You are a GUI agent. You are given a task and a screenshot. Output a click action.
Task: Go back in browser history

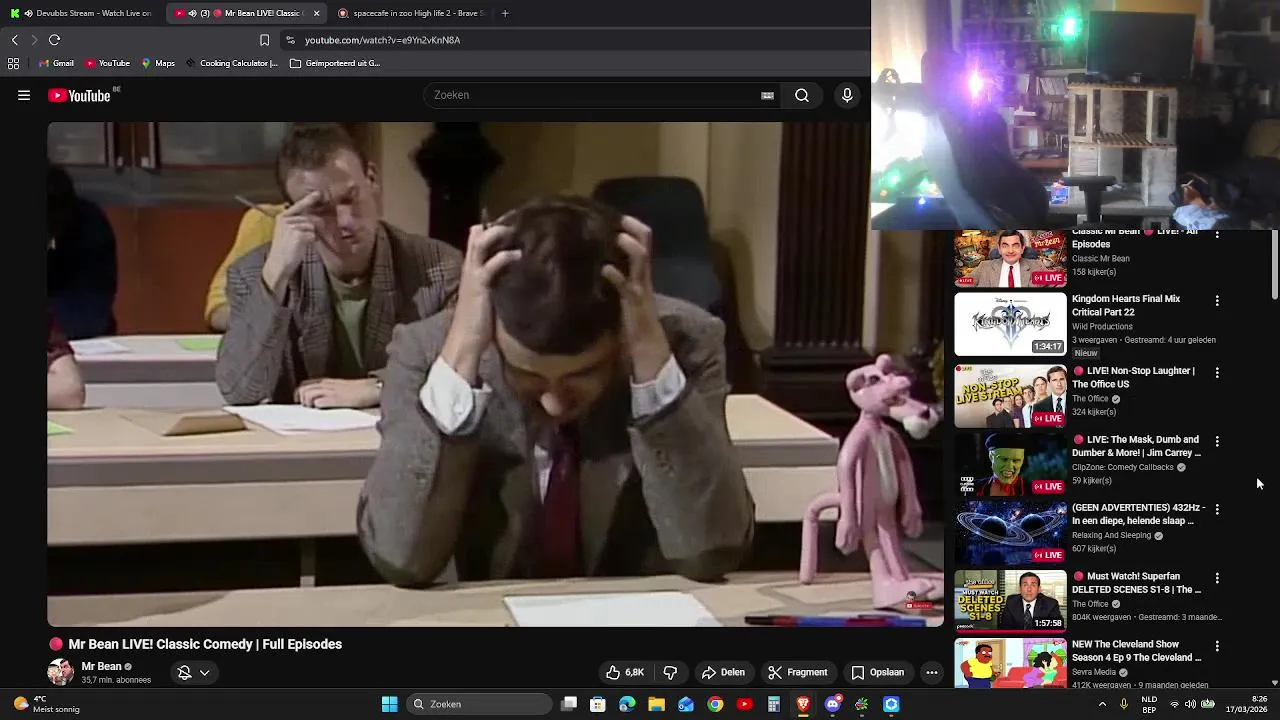(14, 40)
